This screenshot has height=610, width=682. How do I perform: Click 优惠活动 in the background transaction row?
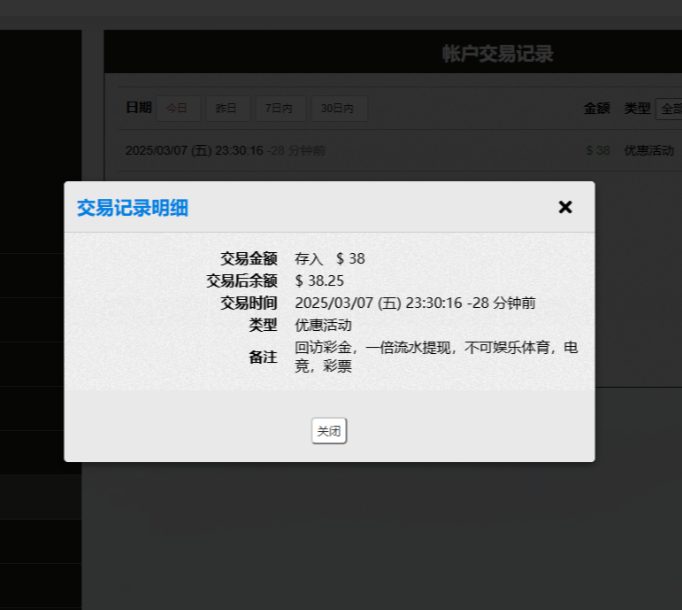click(648, 151)
